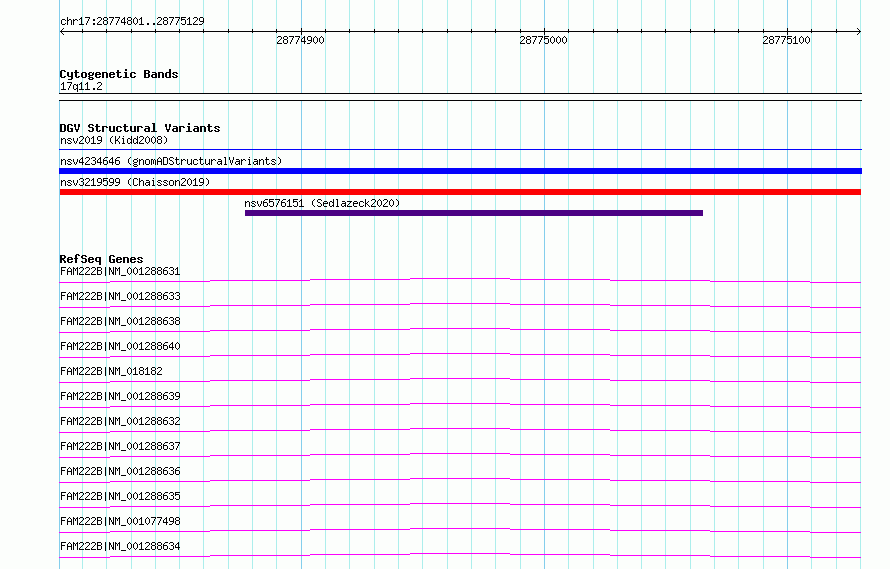Open variant nsv3219599 (Chaisson2019) label
This screenshot has width=890, height=569.
135,182
